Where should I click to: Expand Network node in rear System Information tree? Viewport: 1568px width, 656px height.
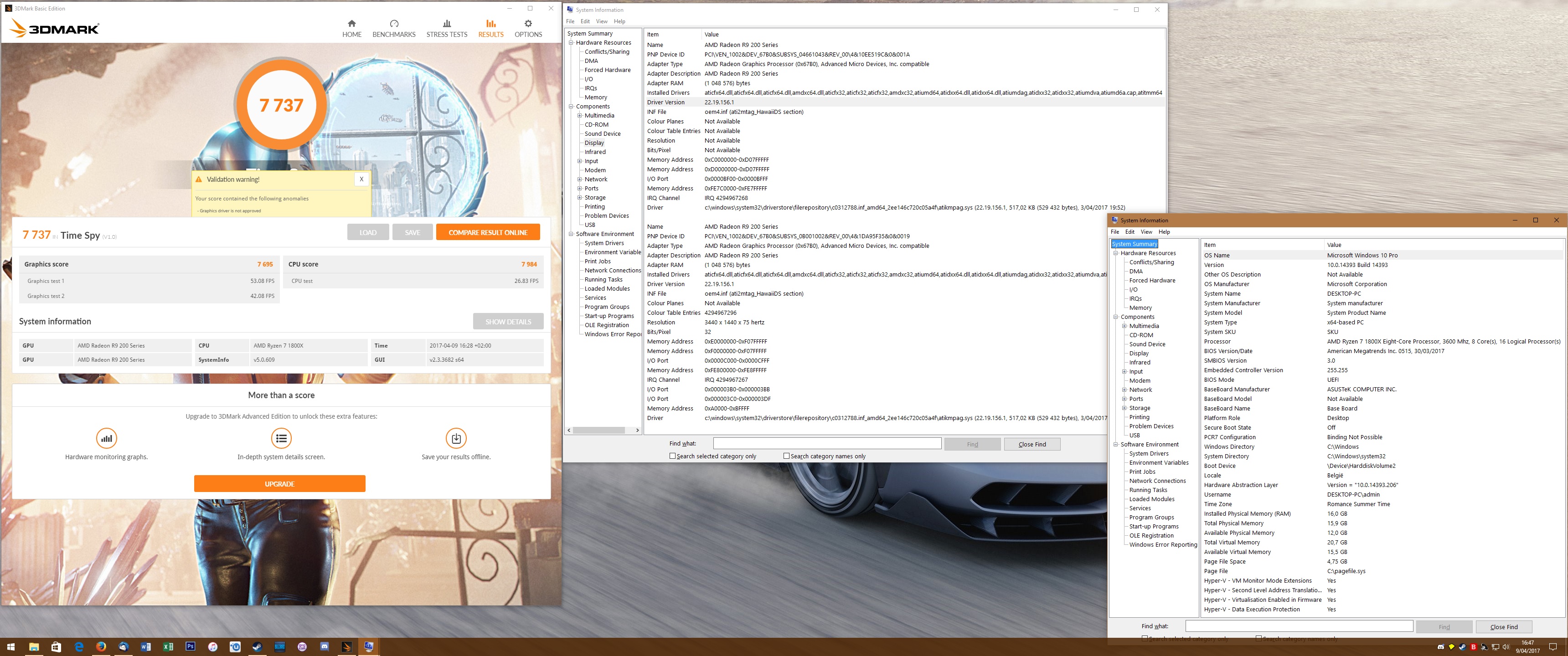(579, 179)
